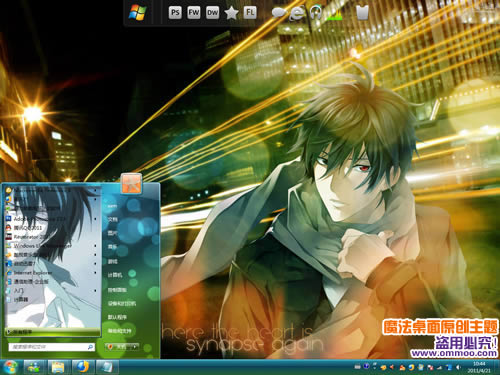Expand the 入门 jump list arrow

pyautogui.click(x=95, y=291)
